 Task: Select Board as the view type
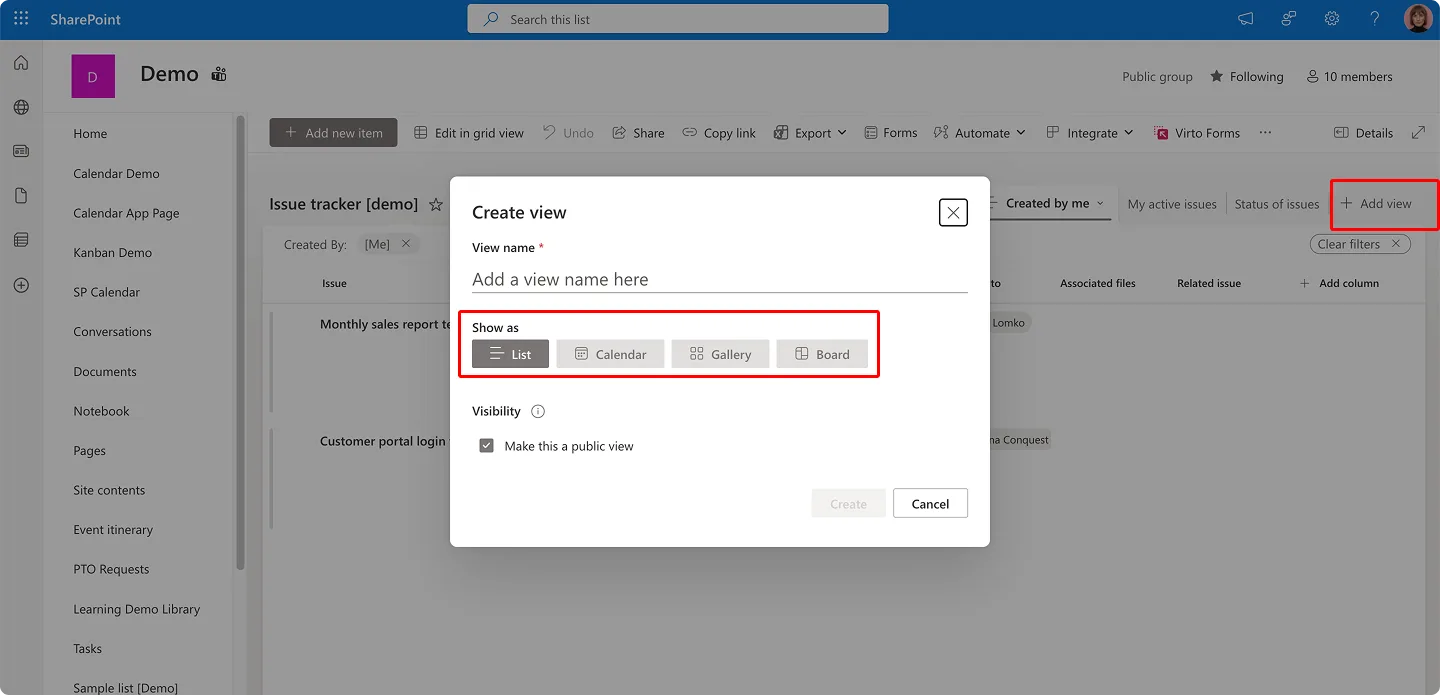(x=822, y=353)
